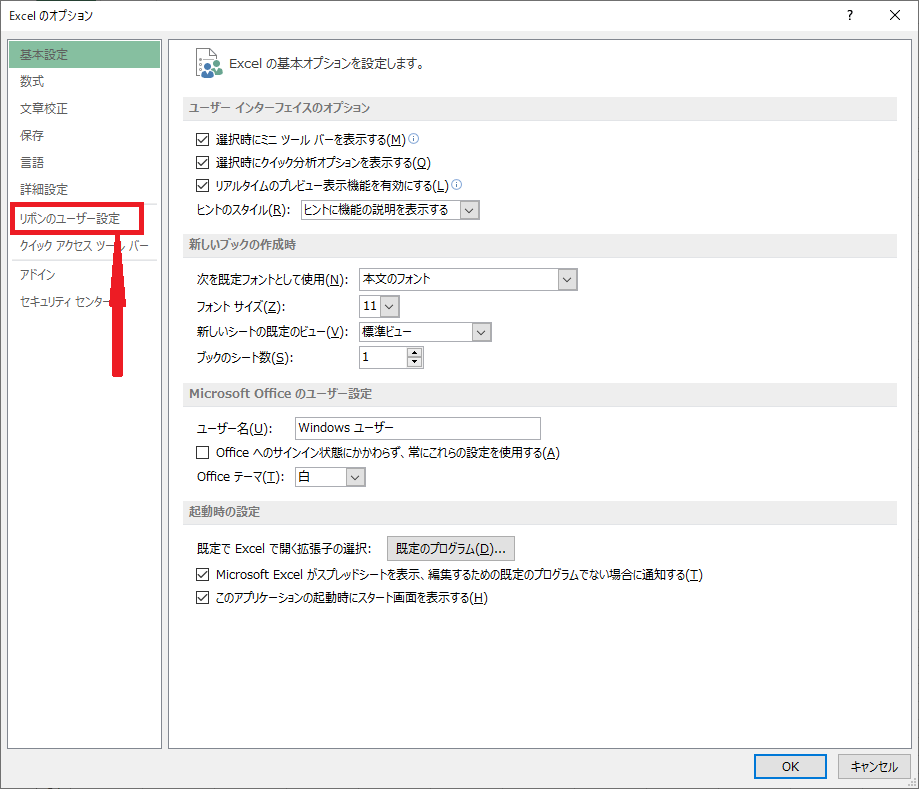Enable Office へのサインイン状態にかかわらず checkbox
Image resolution: width=919 pixels, height=789 pixels.
tap(202, 453)
